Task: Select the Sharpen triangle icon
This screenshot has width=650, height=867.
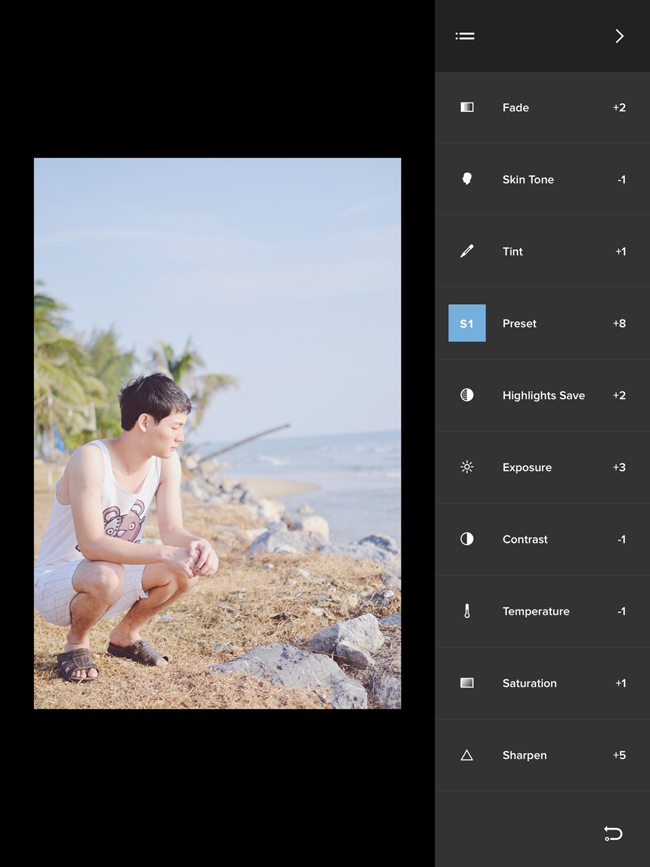Action: point(467,755)
